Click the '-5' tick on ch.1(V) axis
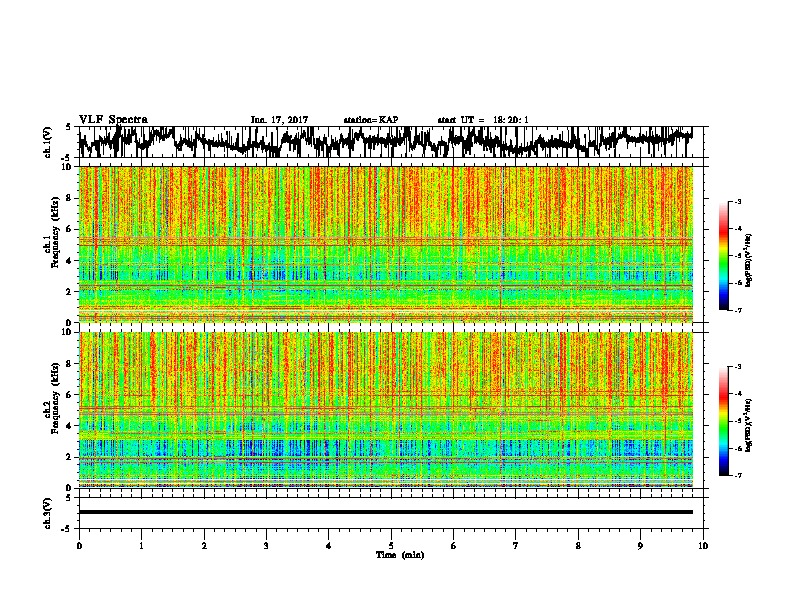Viewport: 792px width, 612px height. (68, 158)
